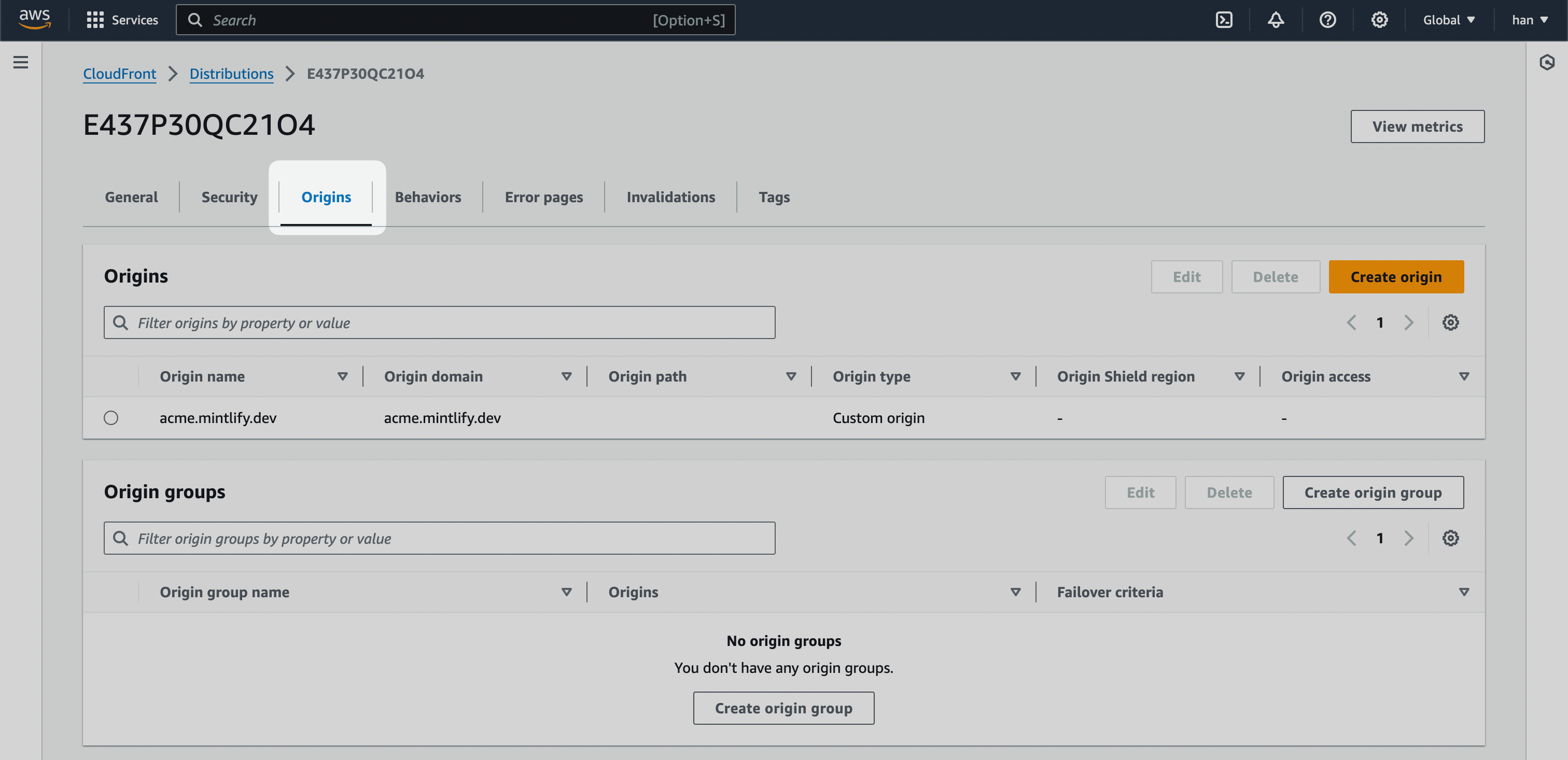Click the View metrics button
The width and height of the screenshot is (1568, 760).
pos(1417,126)
